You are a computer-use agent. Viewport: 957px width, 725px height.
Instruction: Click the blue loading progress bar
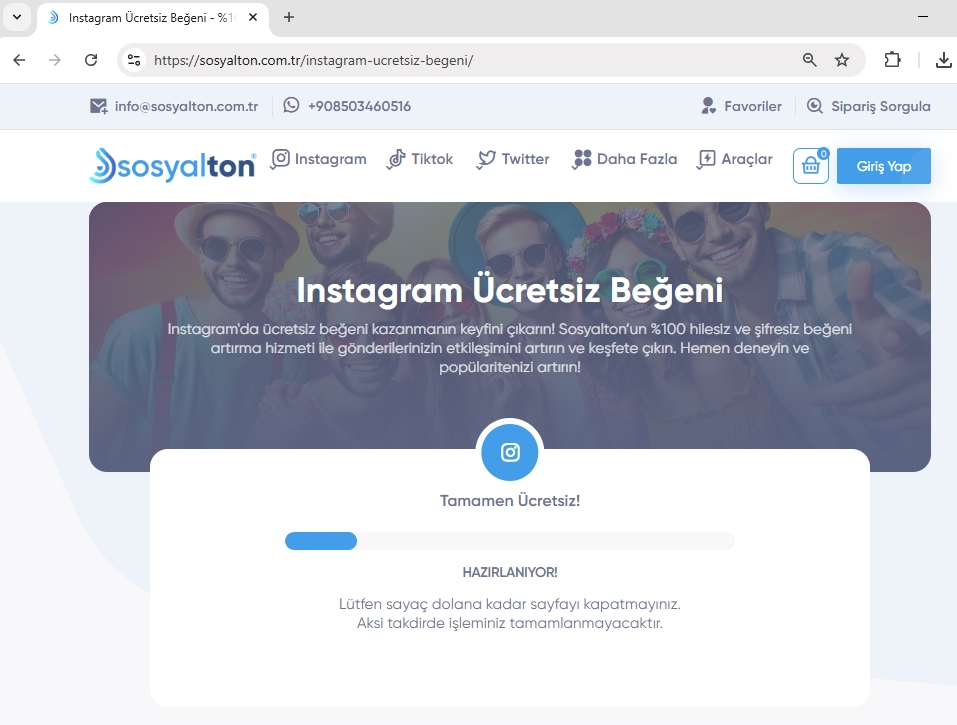320,540
